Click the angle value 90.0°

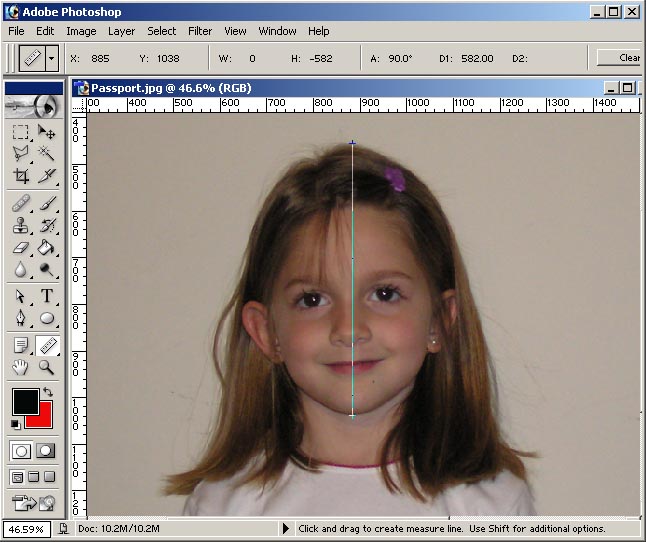pos(400,58)
